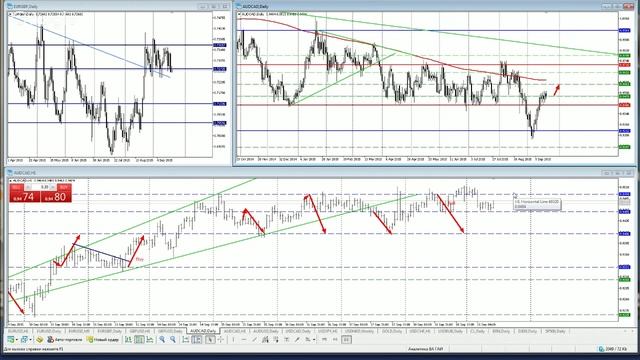Click the connection status traffic icon

[x=601, y=349]
